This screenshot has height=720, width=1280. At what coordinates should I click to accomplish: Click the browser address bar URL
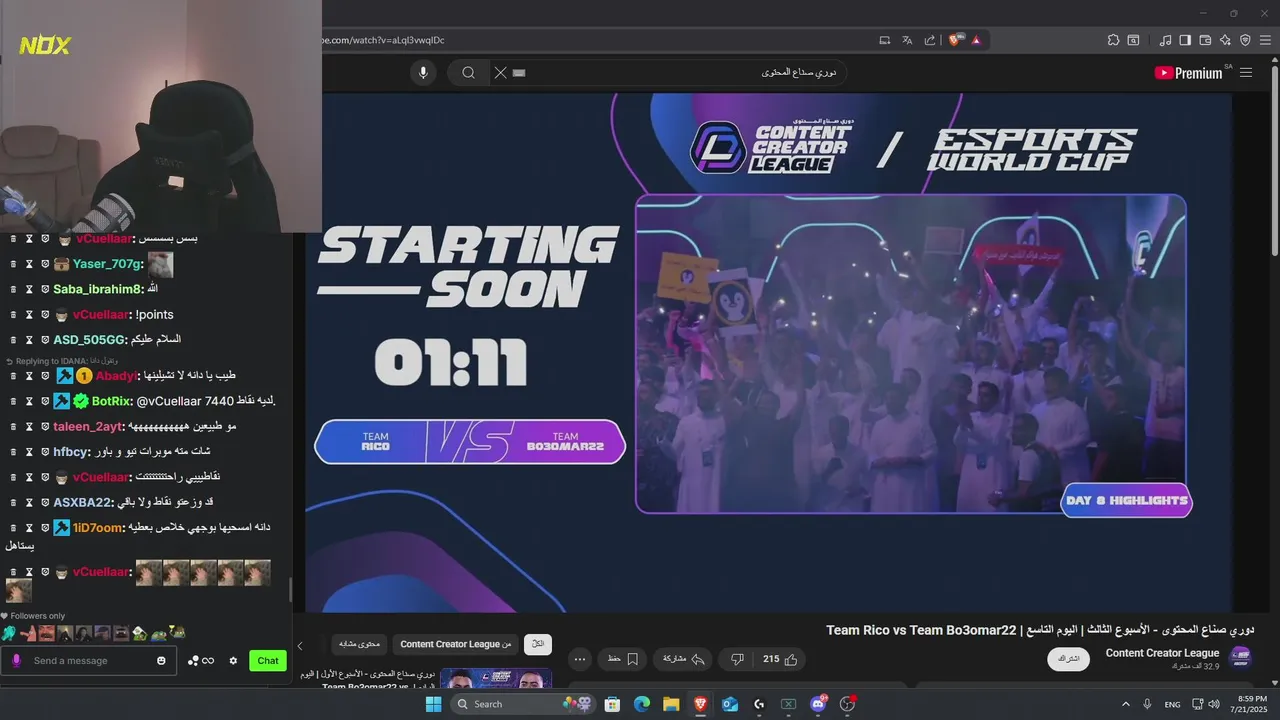click(384, 40)
